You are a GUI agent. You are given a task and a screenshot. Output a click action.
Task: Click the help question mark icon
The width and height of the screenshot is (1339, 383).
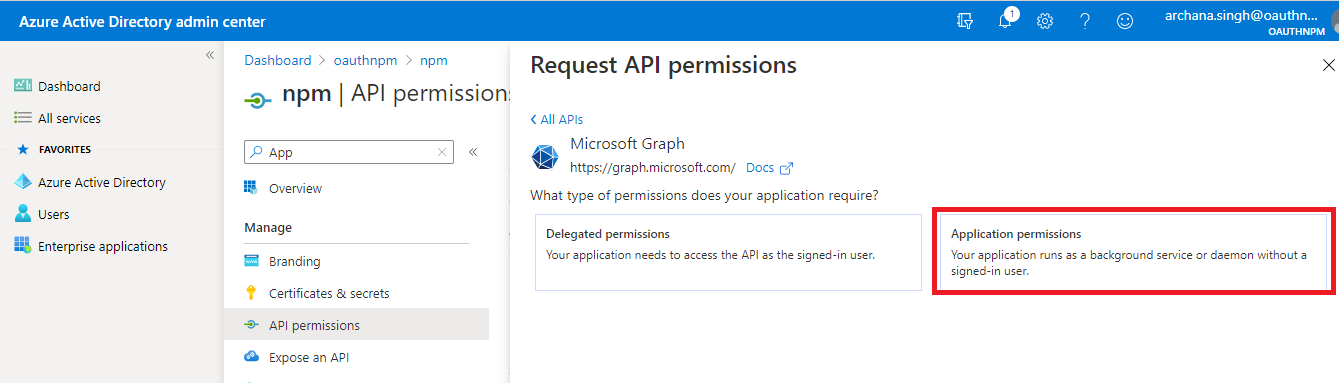(1085, 21)
